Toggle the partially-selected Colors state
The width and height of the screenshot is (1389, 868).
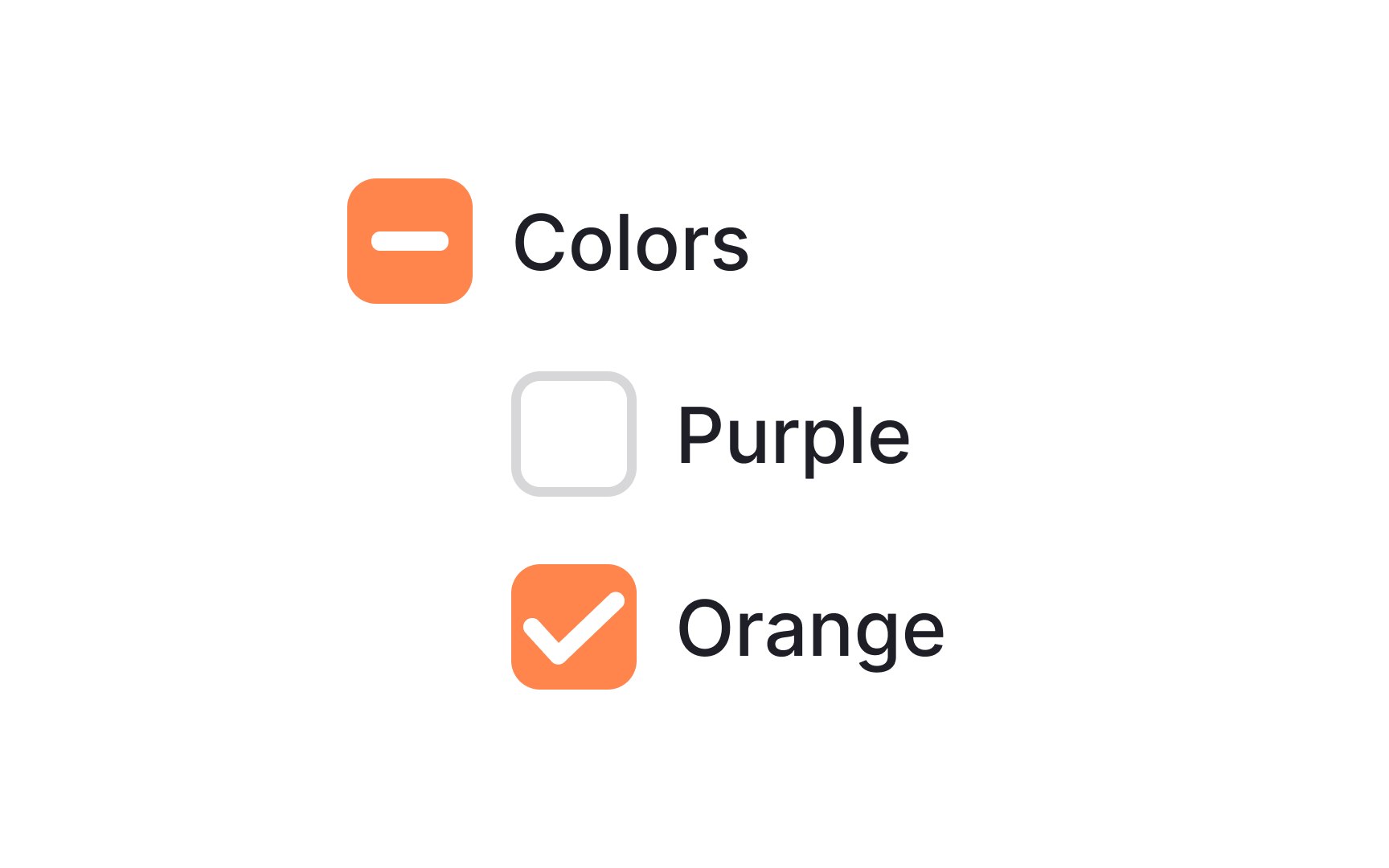[x=409, y=240]
